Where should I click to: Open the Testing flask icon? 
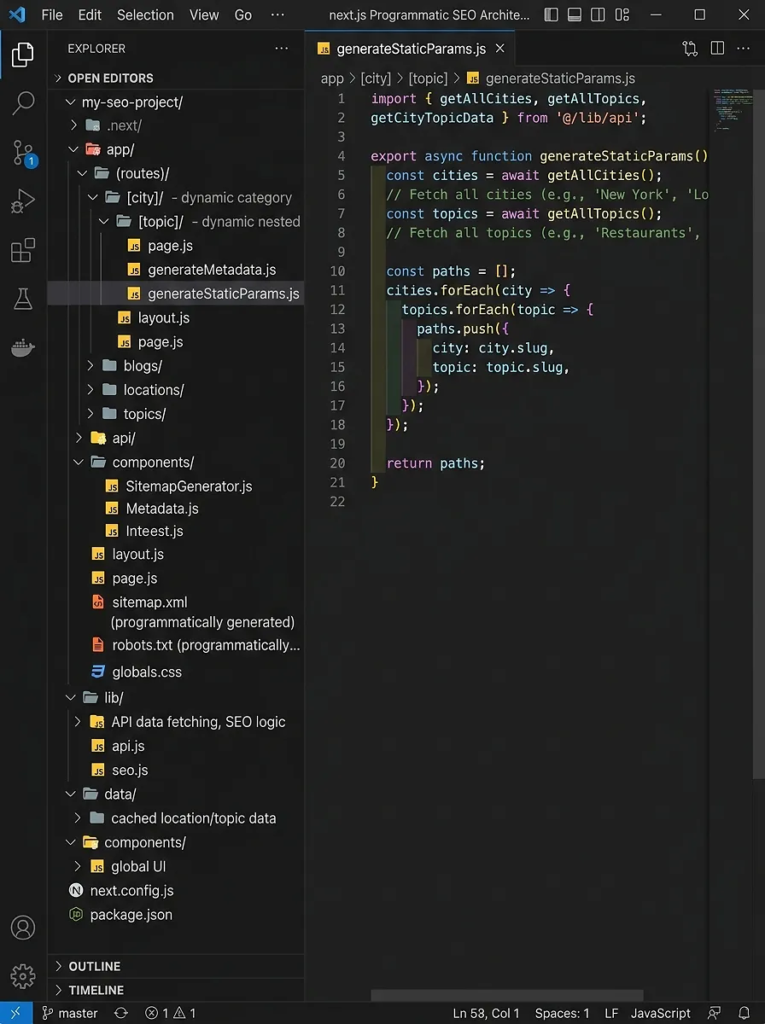[23, 298]
